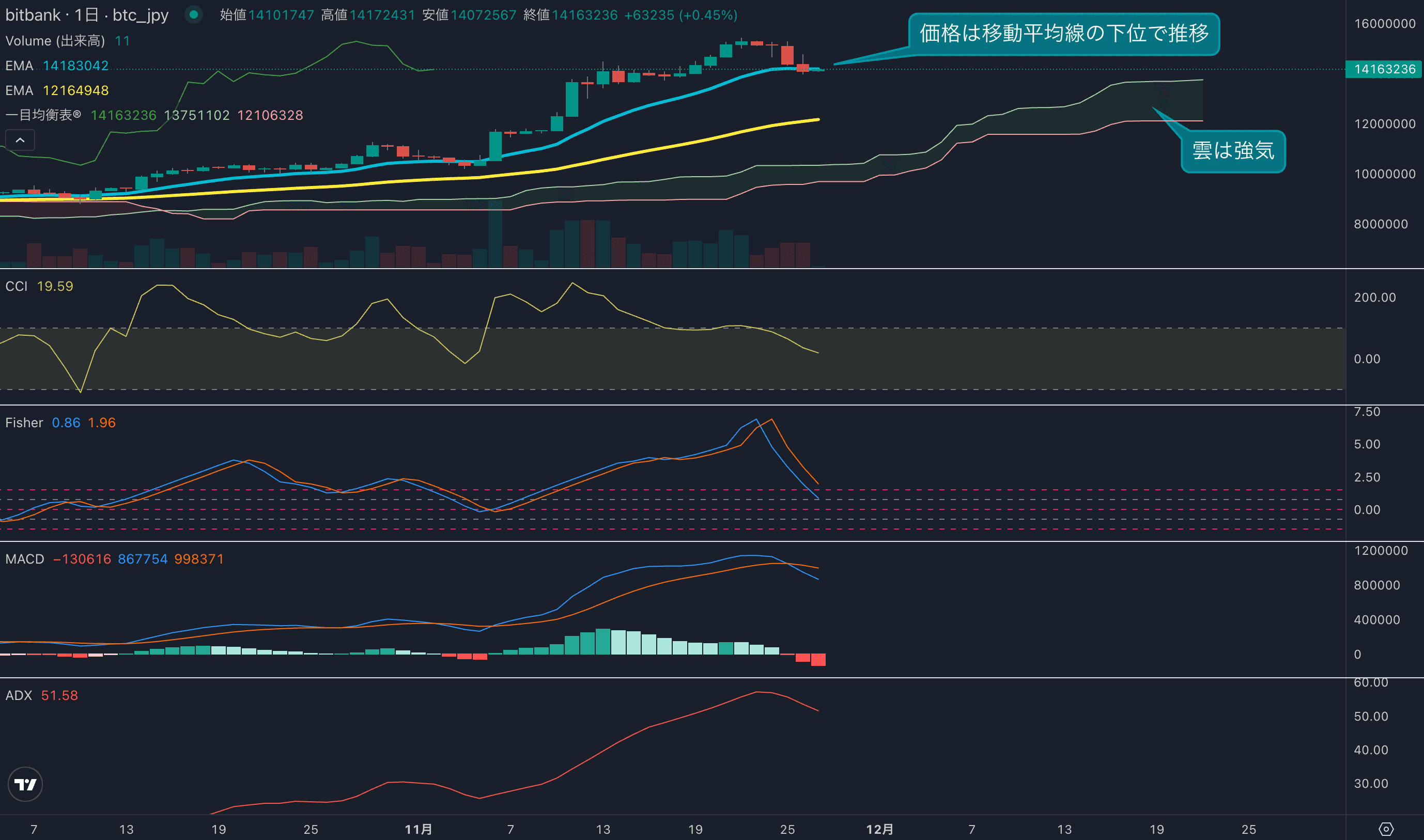Viewport: 1424px width, 840px height.
Task: Click the 11月 marker on time axis
Action: pyautogui.click(x=418, y=829)
